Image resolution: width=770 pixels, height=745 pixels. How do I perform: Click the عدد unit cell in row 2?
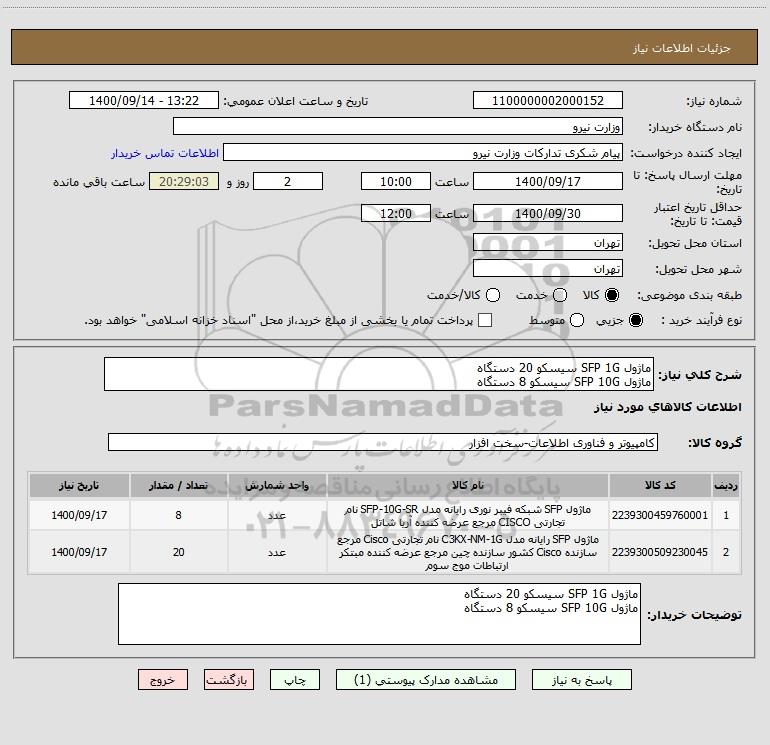[x=277, y=552]
